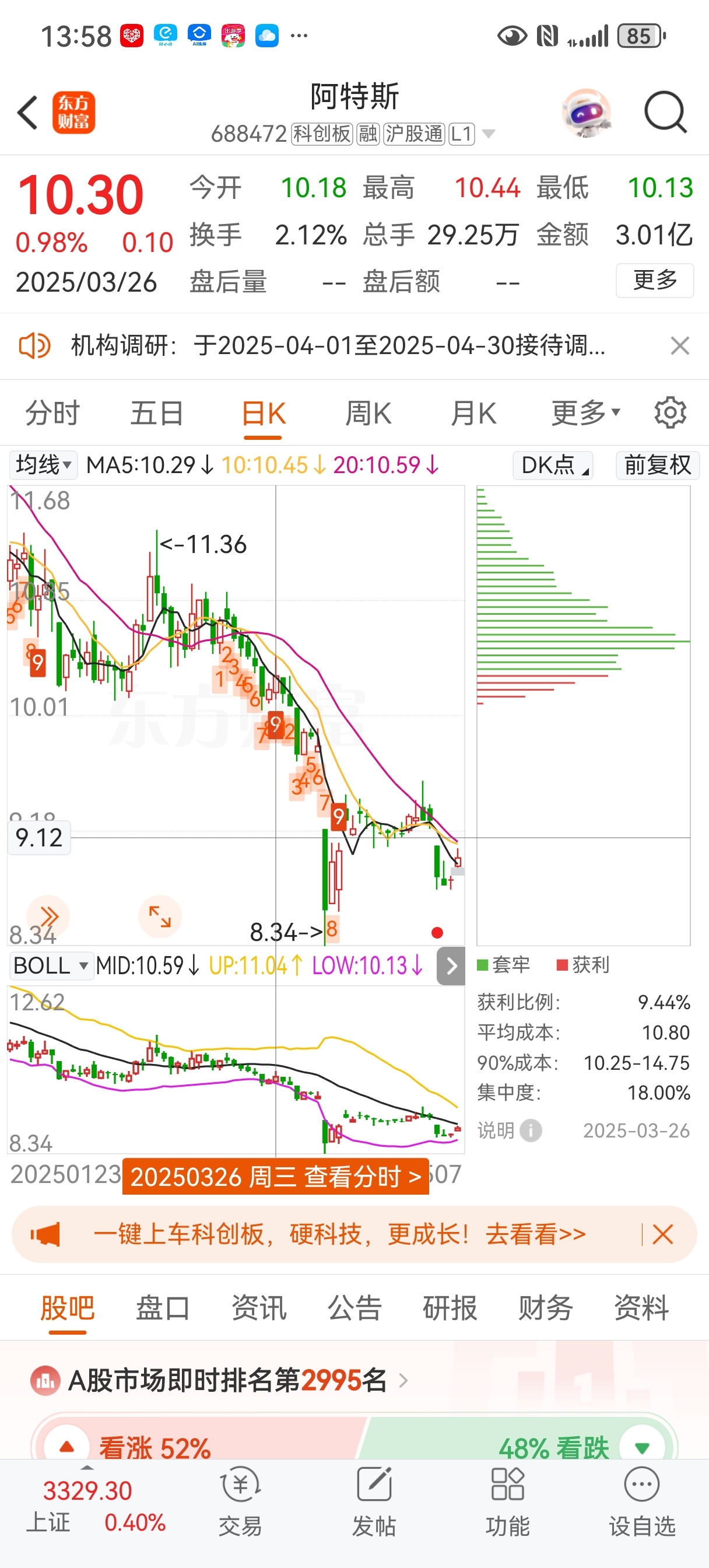The width and height of the screenshot is (709, 1568).
Task: Switch to the 月K tab
Action: 473,412
